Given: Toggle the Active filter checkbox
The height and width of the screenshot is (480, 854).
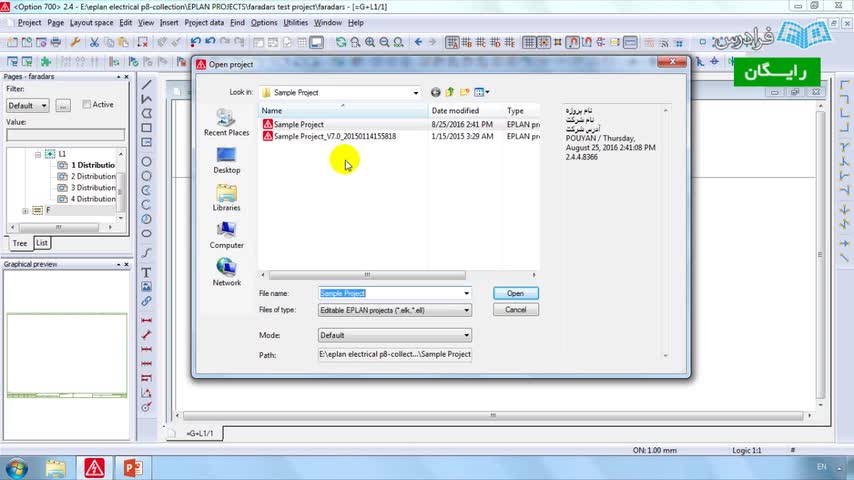Looking at the screenshot, I should click(x=87, y=104).
